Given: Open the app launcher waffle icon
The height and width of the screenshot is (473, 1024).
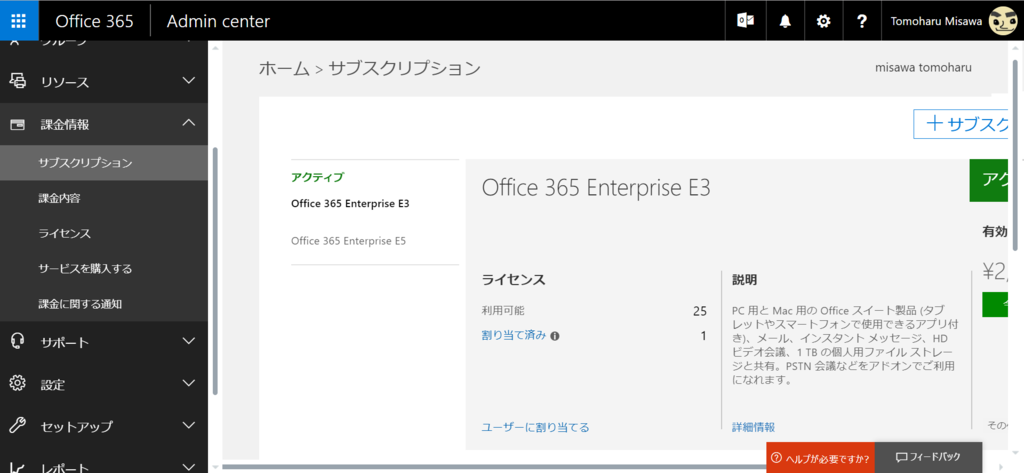Looking at the screenshot, I should click(x=19, y=20).
